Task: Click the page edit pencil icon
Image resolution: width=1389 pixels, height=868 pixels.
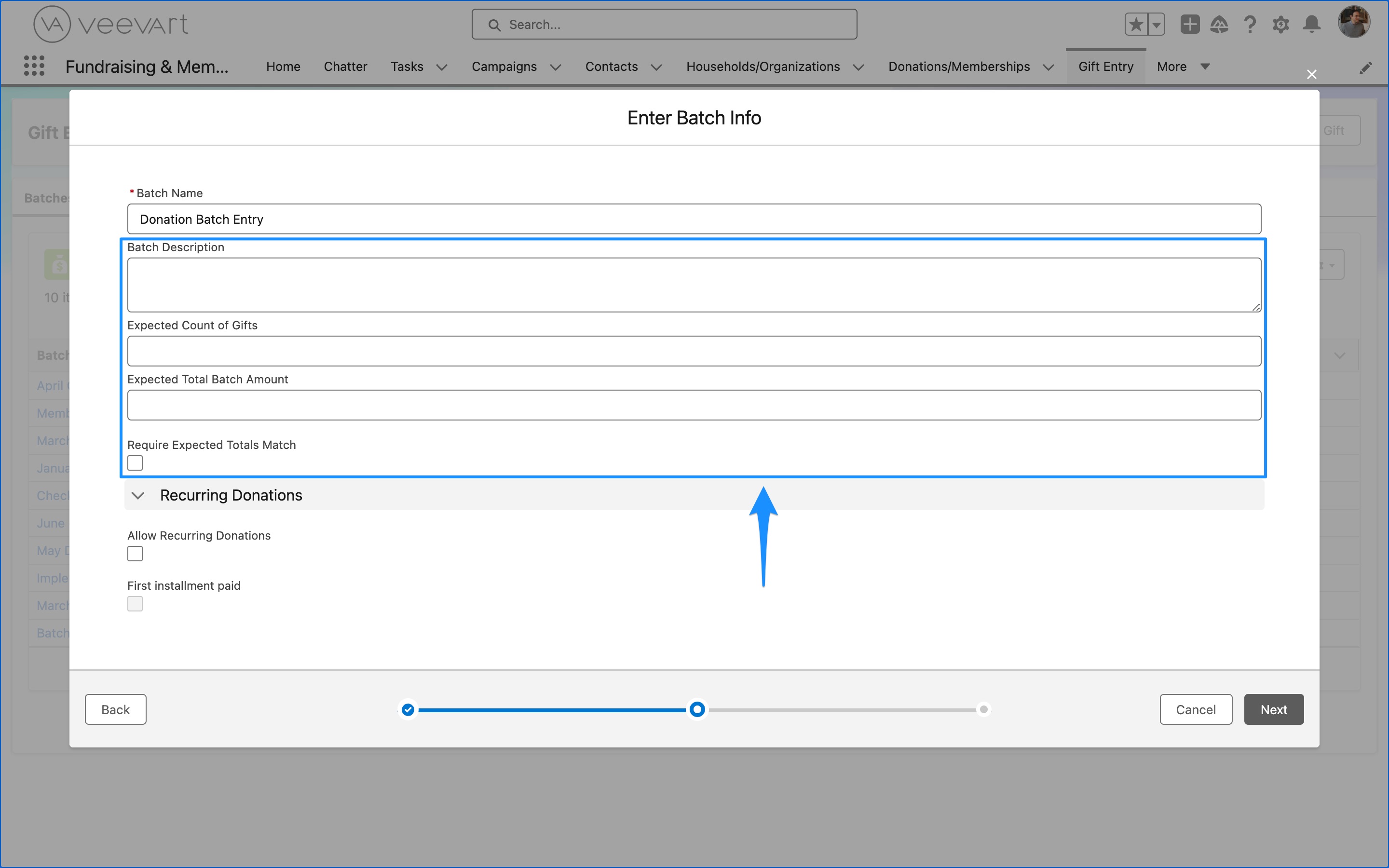Action: pyautogui.click(x=1367, y=67)
